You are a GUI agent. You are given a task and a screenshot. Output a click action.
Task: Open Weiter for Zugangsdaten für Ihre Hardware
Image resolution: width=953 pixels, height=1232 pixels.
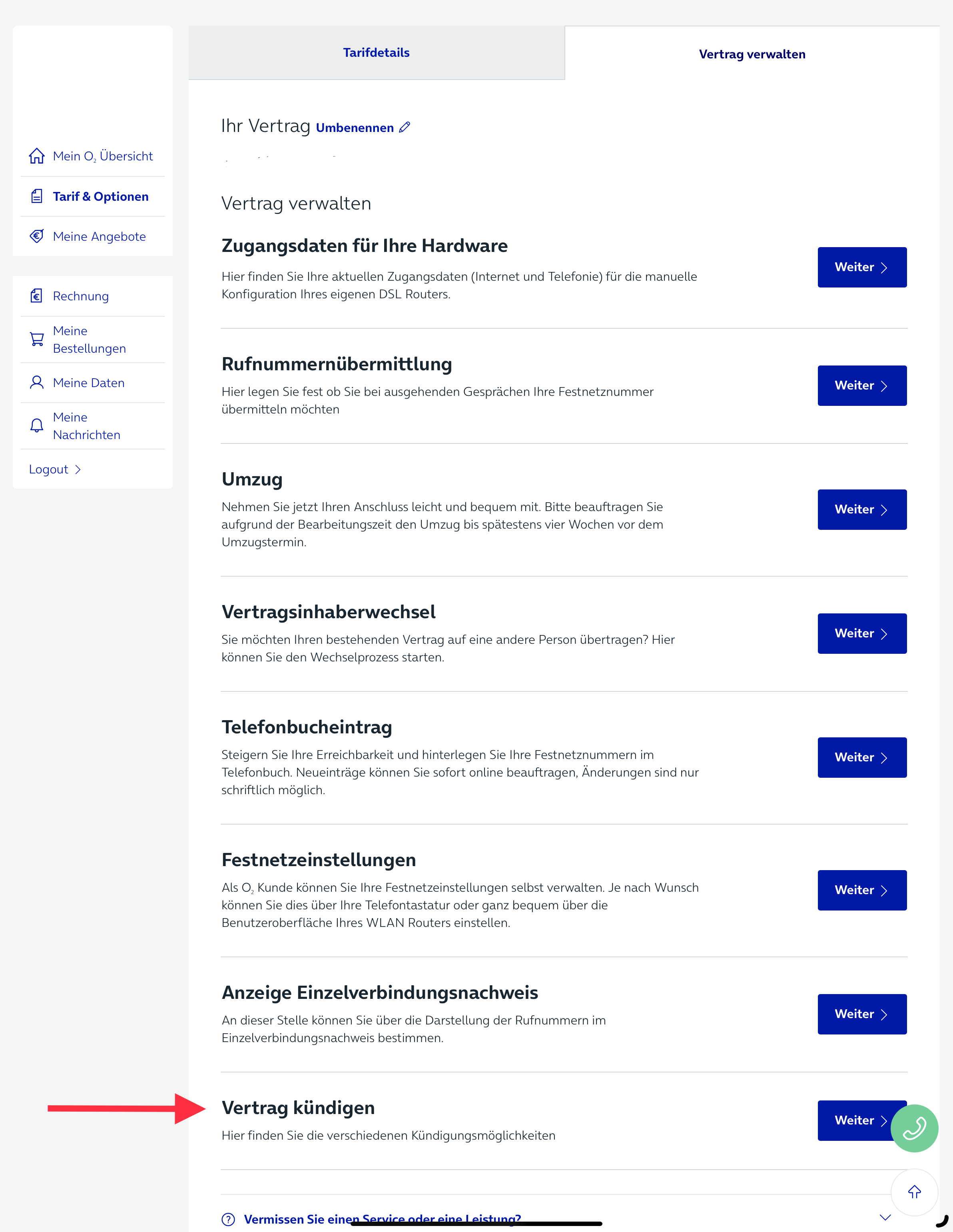[x=861, y=268]
